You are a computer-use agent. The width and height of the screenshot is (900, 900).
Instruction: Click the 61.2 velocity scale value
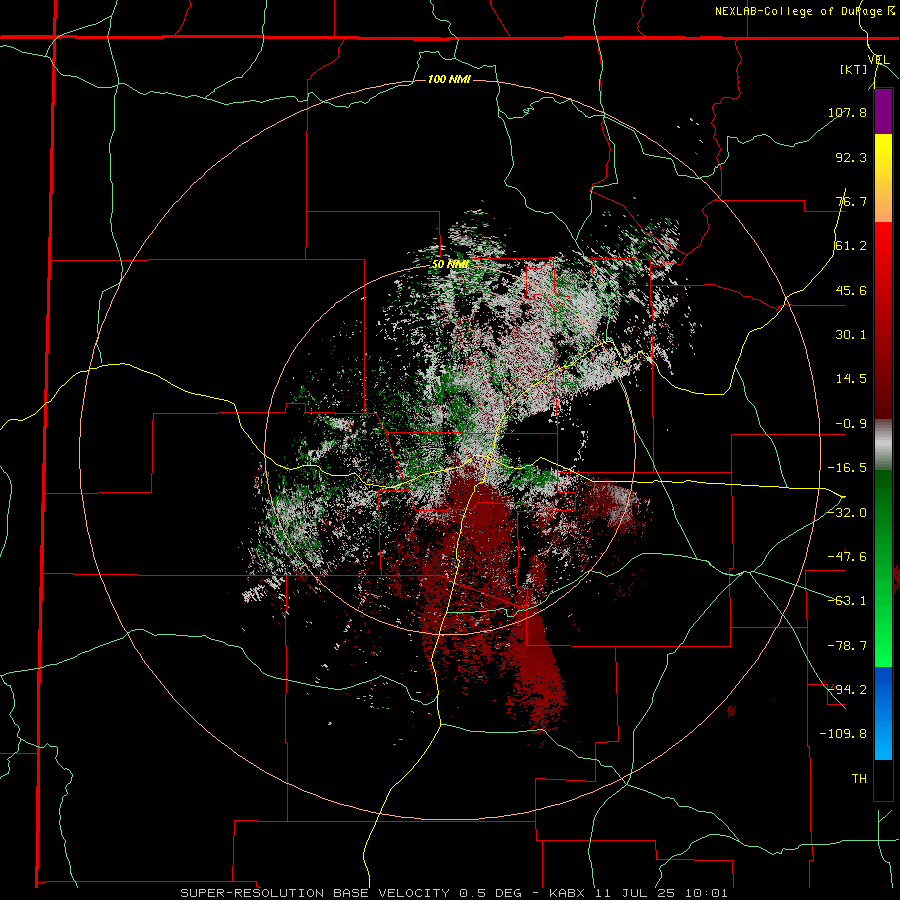point(851,246)
